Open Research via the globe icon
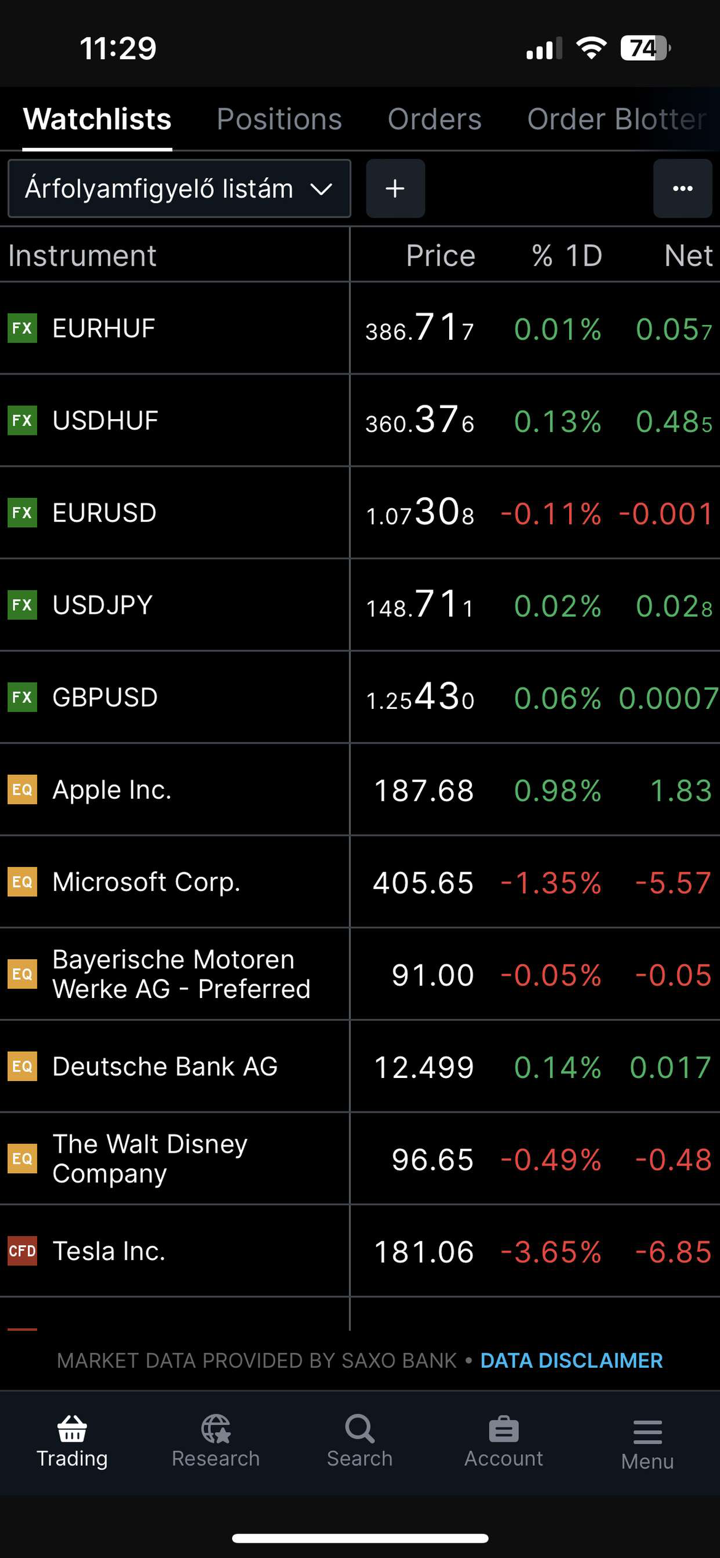Image resolution: width=720 pixels, height=1558 pixels. 215,1429
